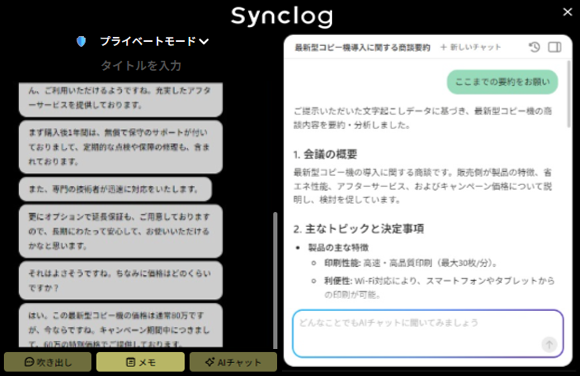The width and height of the screenshot is (580, 376).
Task: Click the transcript scrollbar thumb
Action: tap(275, 280)
